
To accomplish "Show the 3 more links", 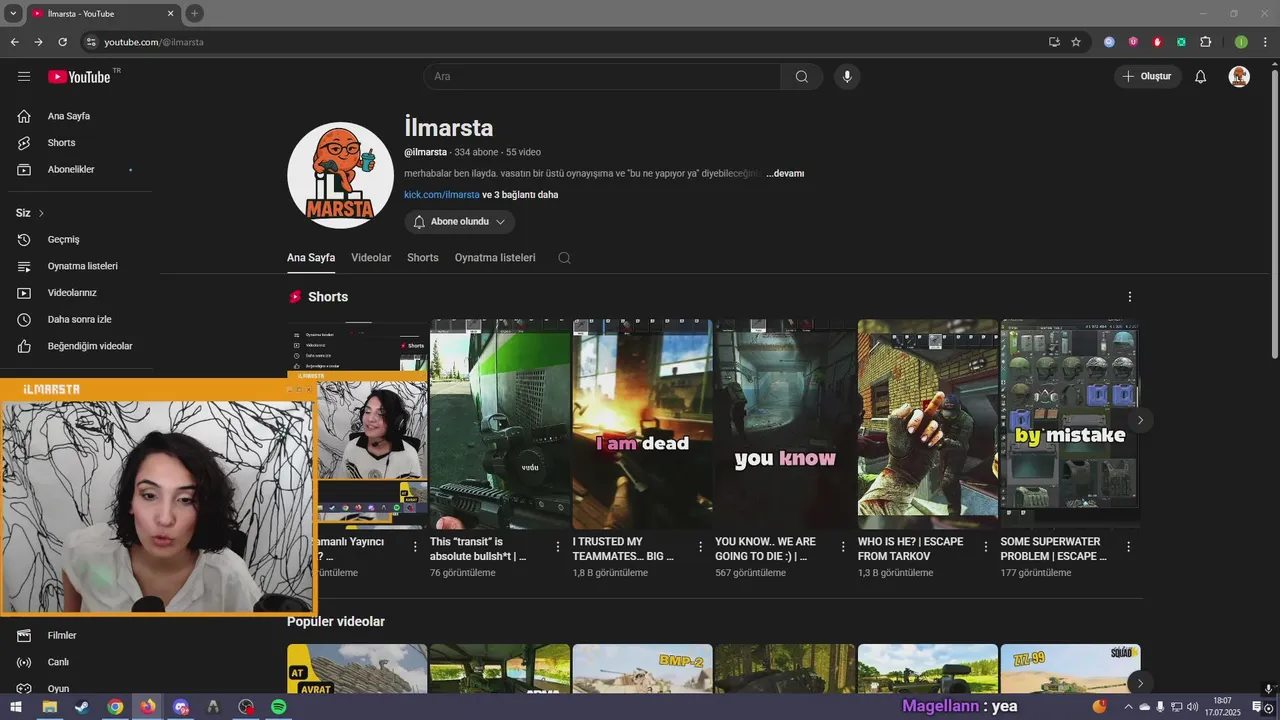I will pos(520,195).
